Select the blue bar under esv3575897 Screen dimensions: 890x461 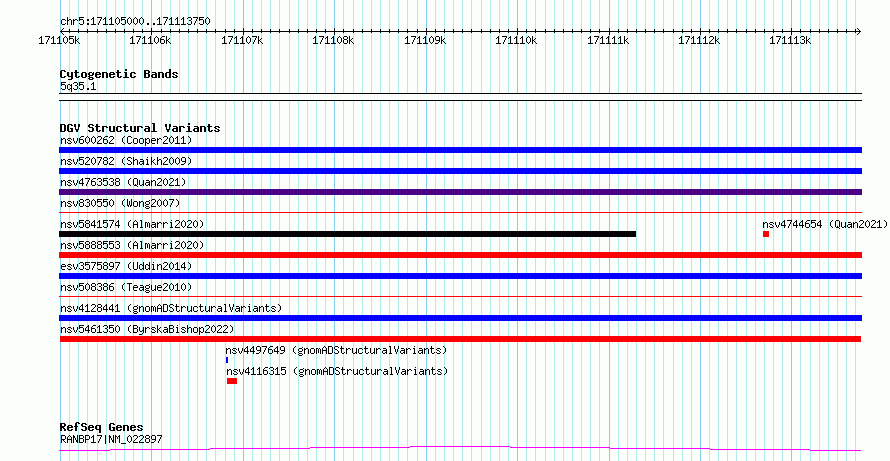[460, 276]
